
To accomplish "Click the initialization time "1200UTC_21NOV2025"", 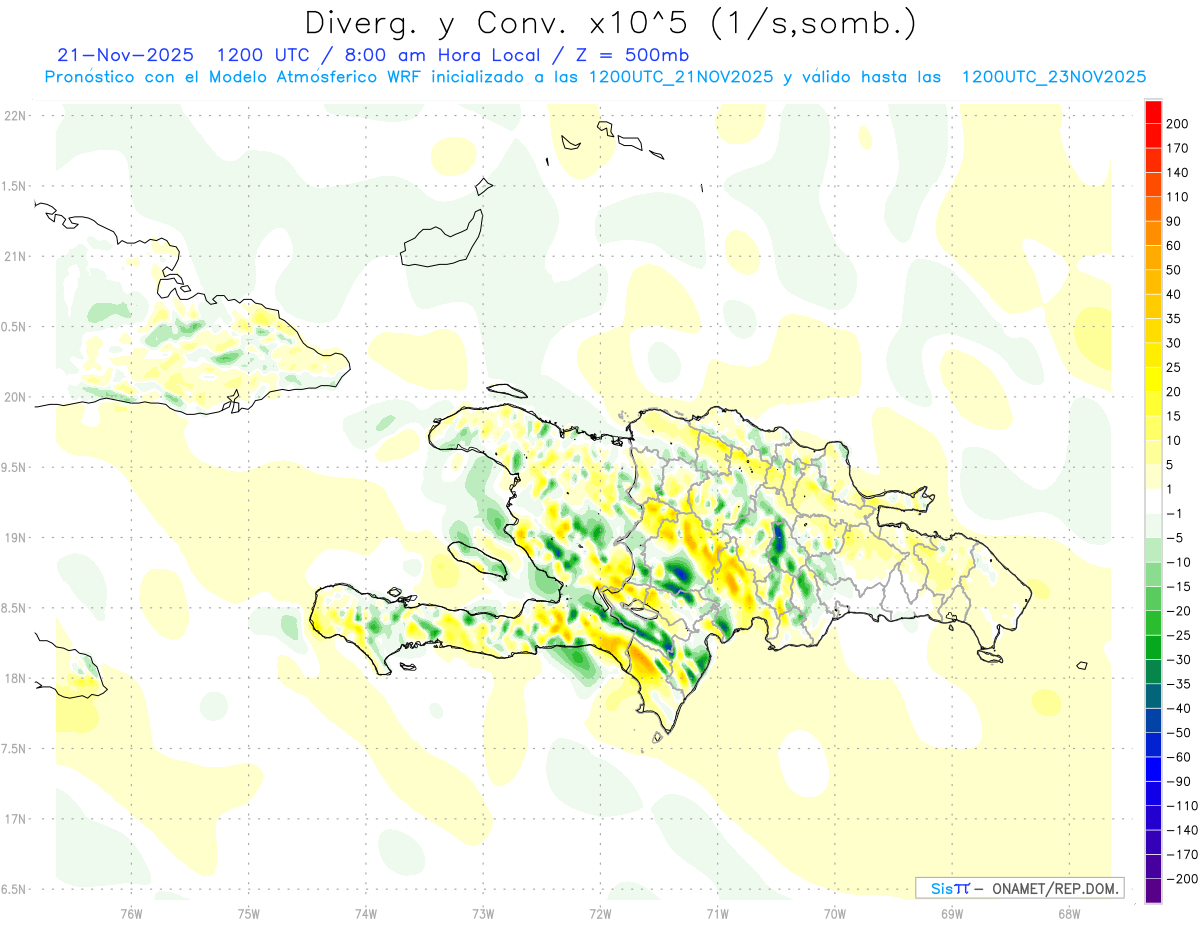I will pyautogui.click(x=680, y=77).
